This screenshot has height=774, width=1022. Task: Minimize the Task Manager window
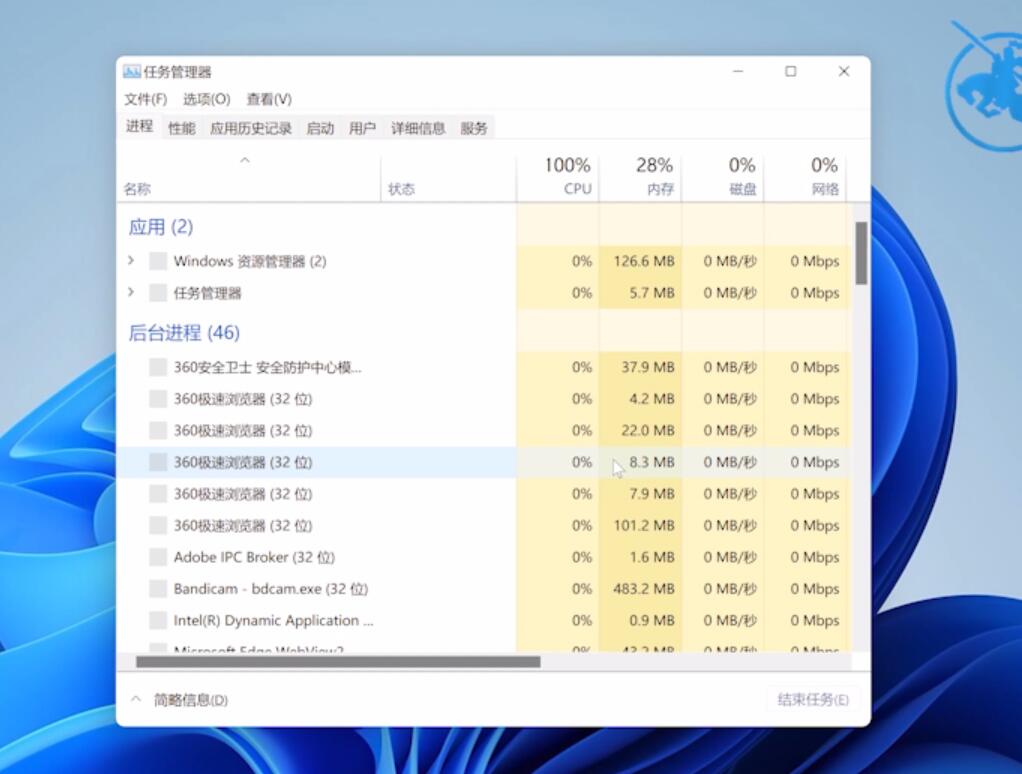(738, 72)
